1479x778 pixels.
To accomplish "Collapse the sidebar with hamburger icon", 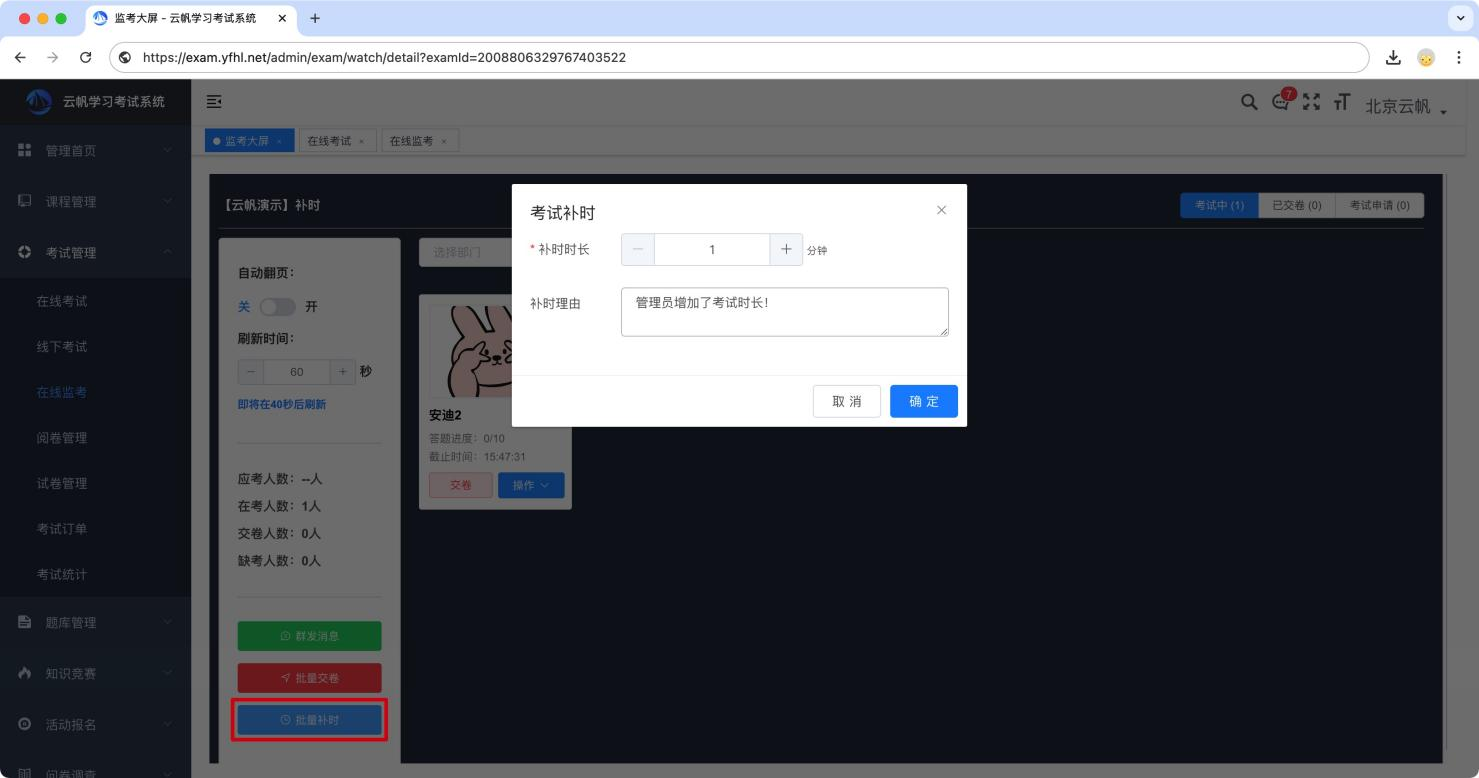I will point(213,102).
